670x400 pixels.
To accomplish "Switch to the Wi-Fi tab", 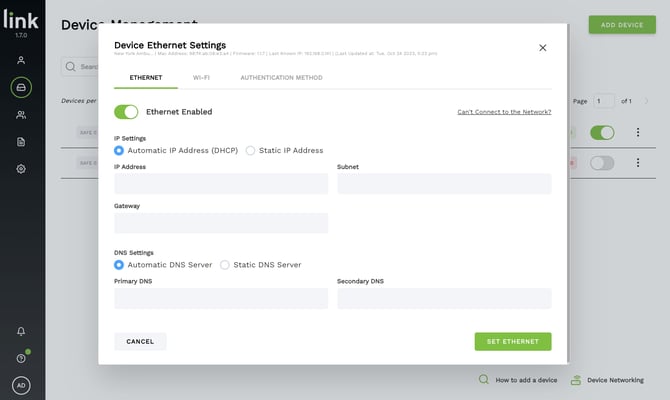I will pyautogui.click(x=201, y=78).
